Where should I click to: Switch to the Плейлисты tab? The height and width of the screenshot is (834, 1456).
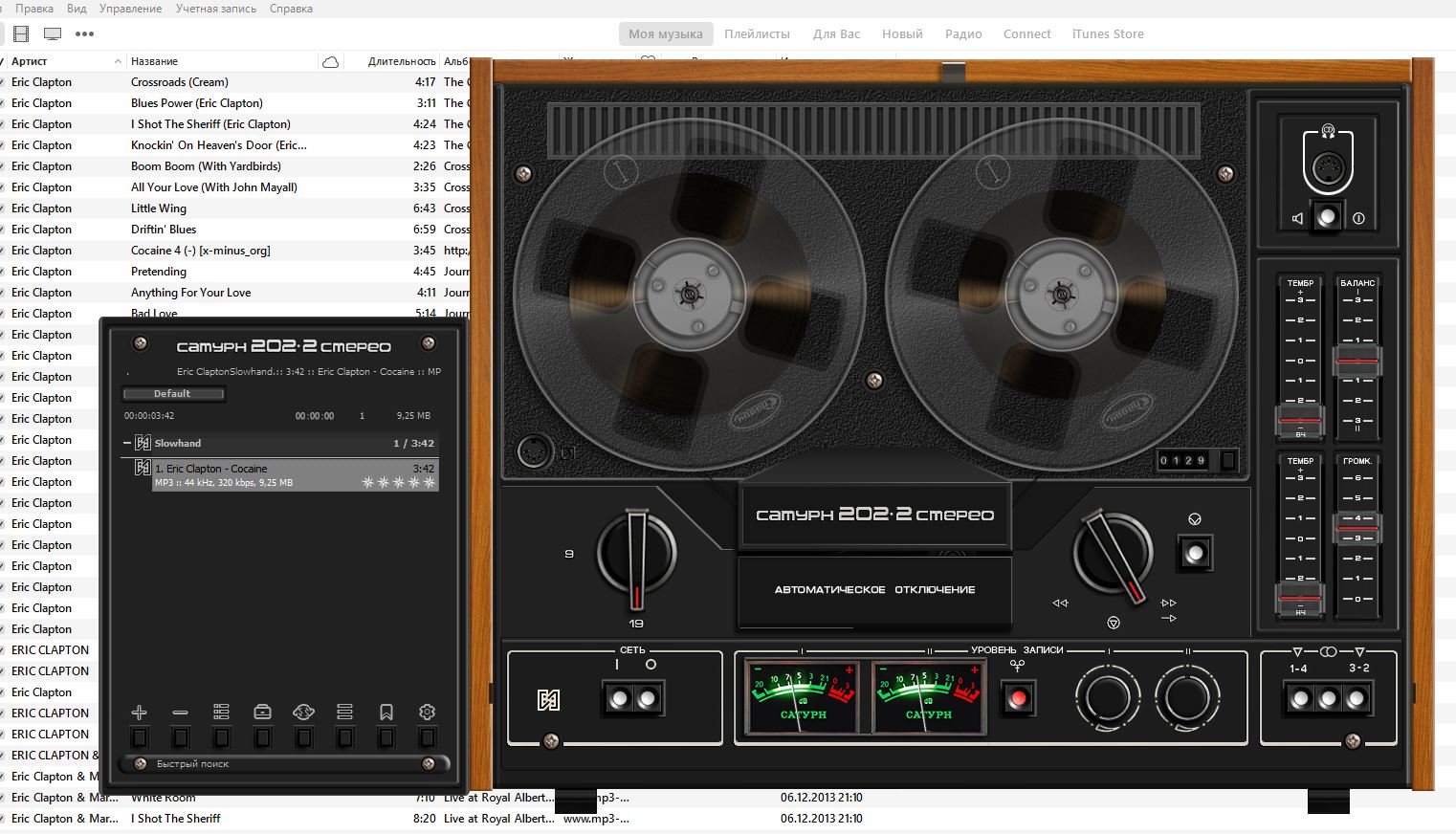click(757, 33)
